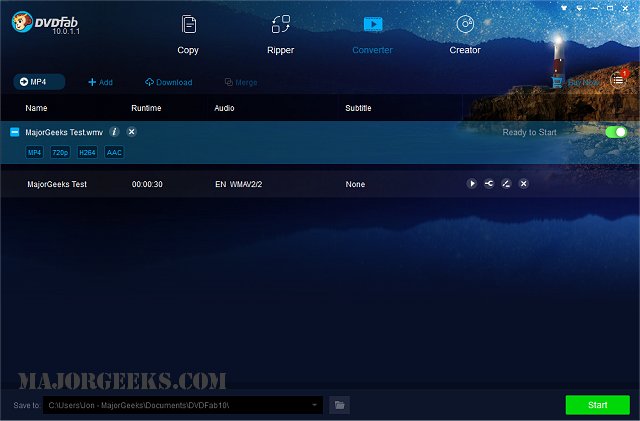Switch to the Ripper module
Viewport: 640px width, 421px height.
(x=280, y=35)
